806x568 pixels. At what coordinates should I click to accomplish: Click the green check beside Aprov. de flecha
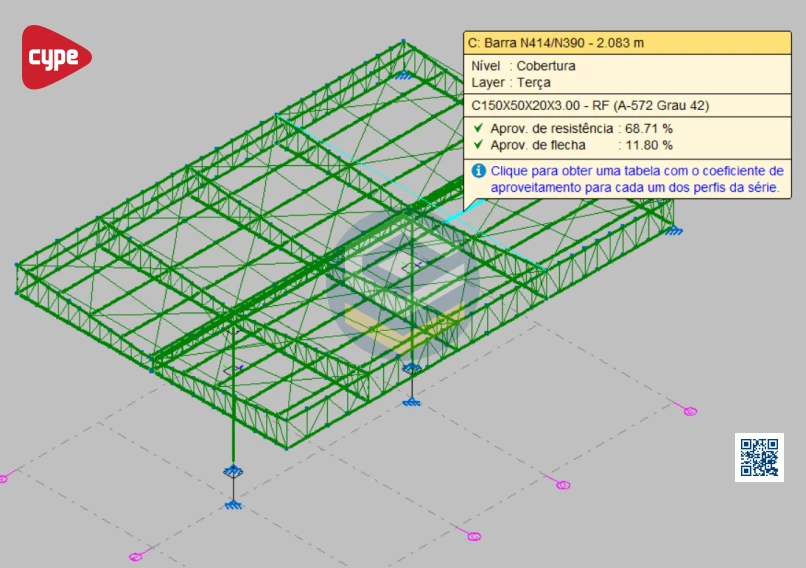[478, 145]
